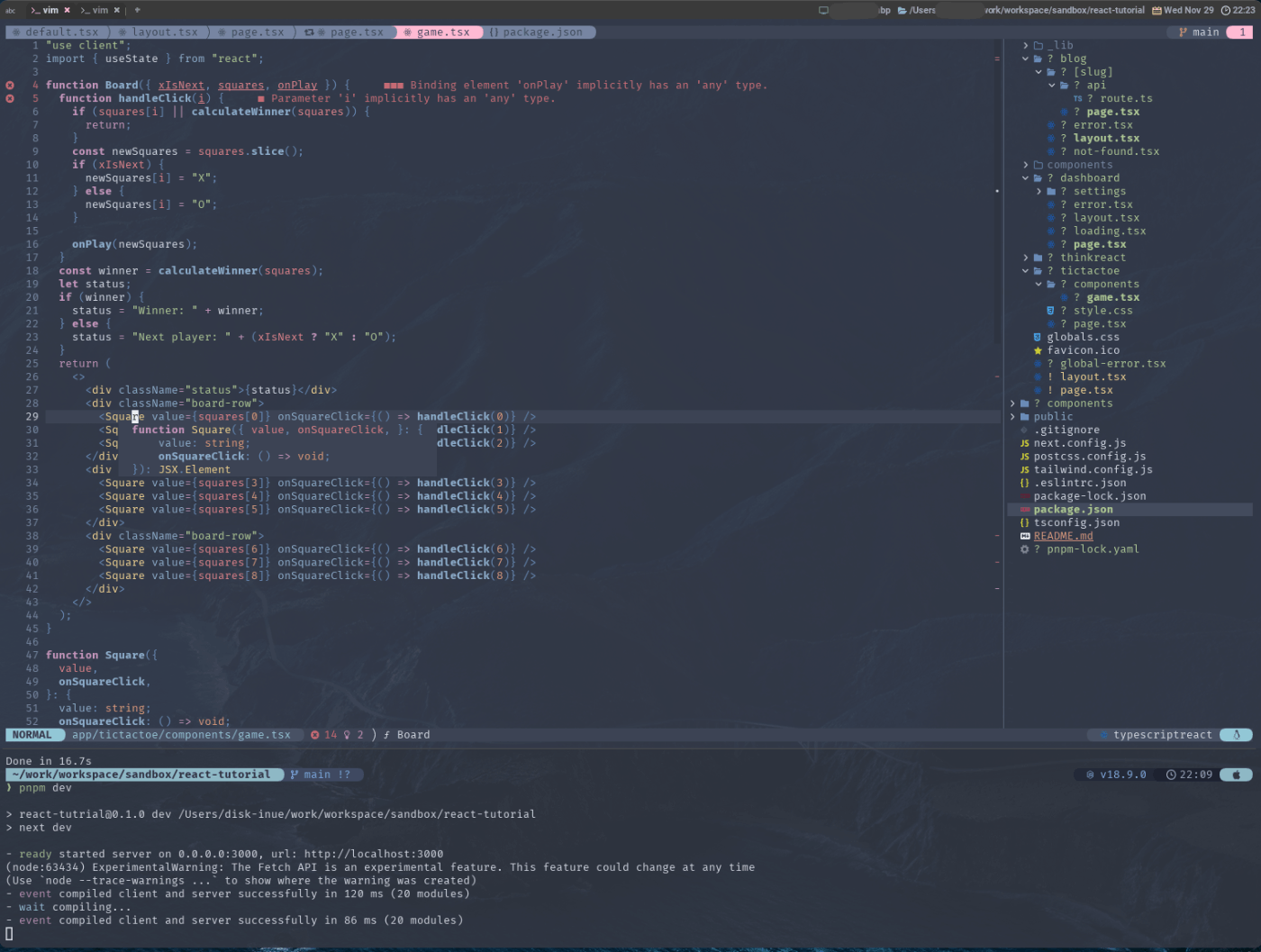Open game.tsx in the file tree
The height and width of the screenshot is (952, 1261).
pyautogui.click(x=1112, y=297)
